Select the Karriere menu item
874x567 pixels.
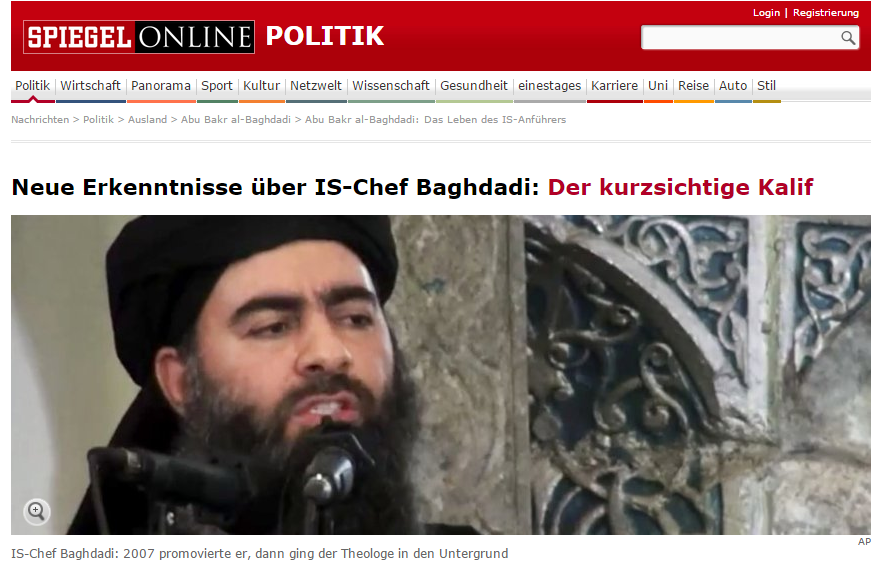coord(614,86)
